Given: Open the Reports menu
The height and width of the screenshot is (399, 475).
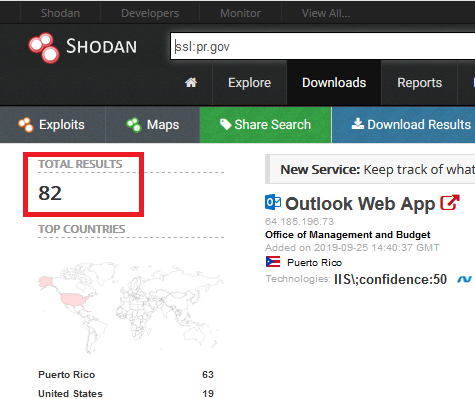Looking at the screenshot, I should 419,83.
